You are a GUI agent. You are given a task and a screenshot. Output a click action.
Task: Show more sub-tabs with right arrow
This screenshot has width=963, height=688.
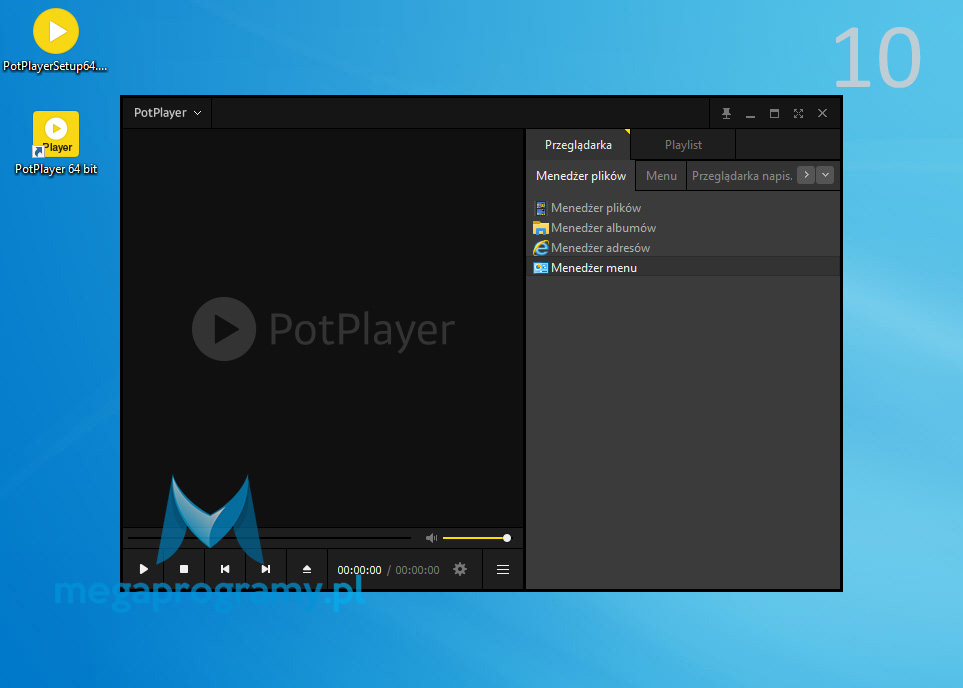[x=806, y=175]
